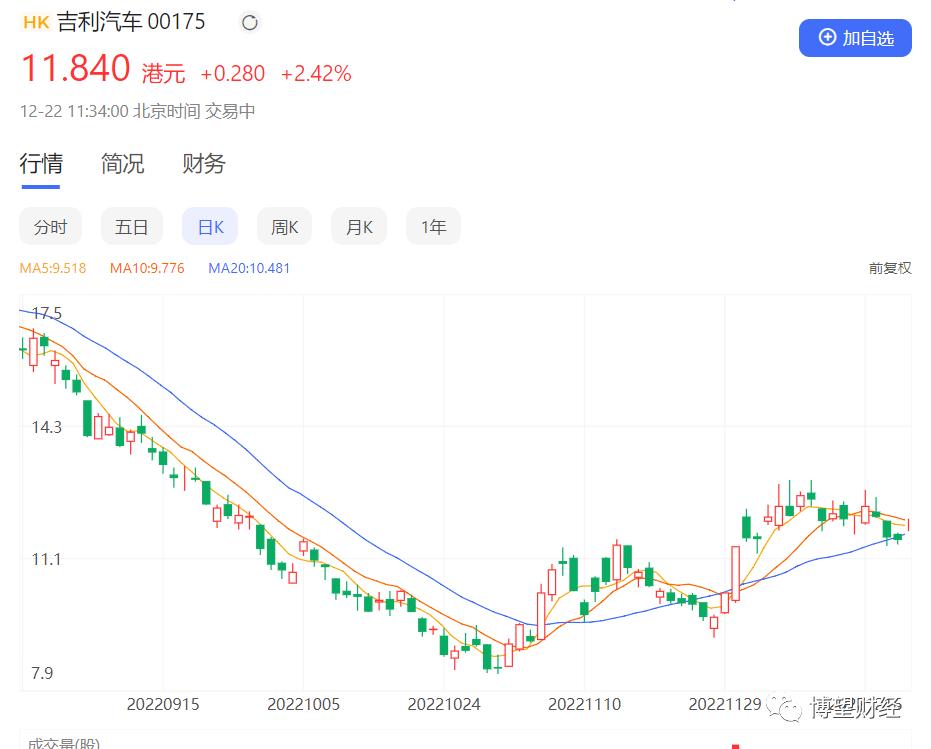Open the 简况 tab
The height and width of the screenshot is (749, 931).
click(x=122, y=163)
